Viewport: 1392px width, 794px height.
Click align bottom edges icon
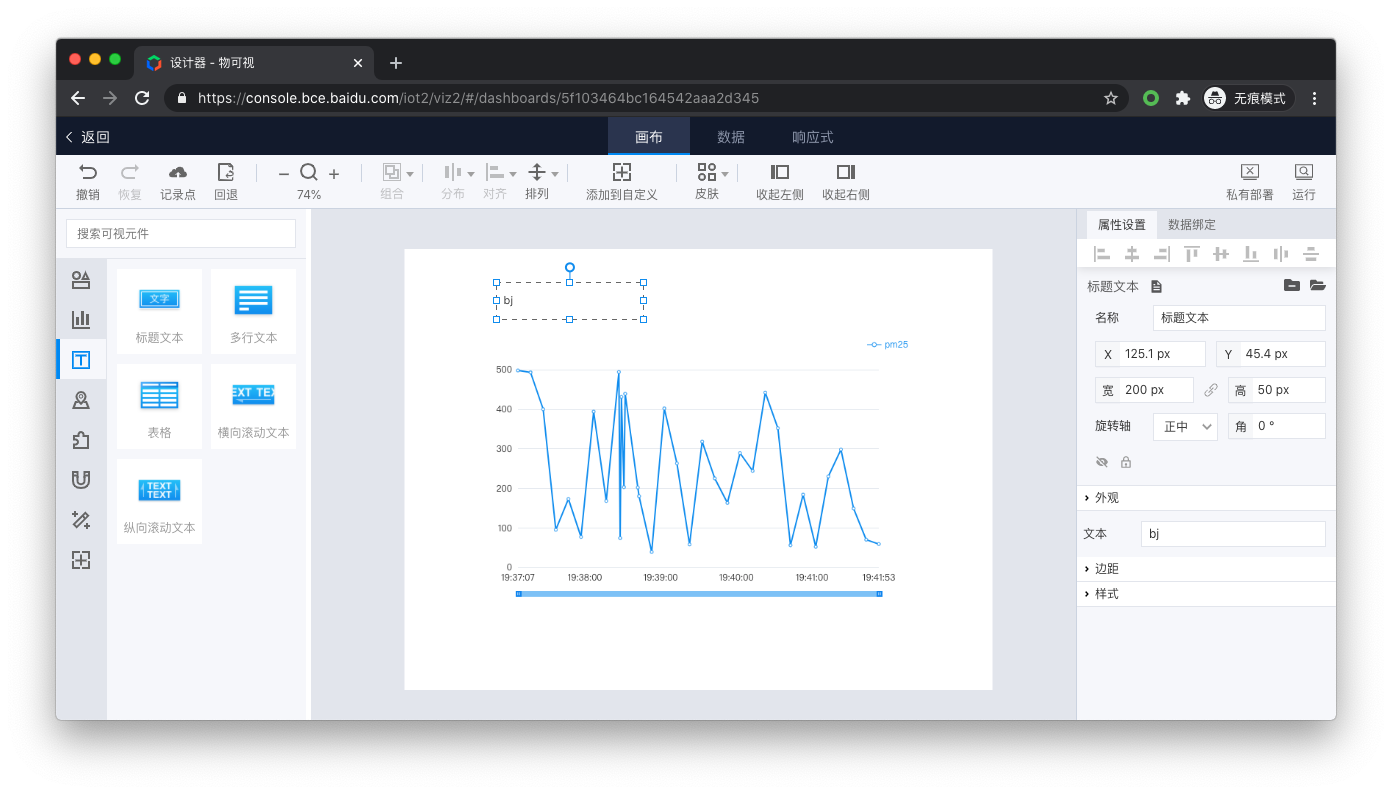[1251, 254]
